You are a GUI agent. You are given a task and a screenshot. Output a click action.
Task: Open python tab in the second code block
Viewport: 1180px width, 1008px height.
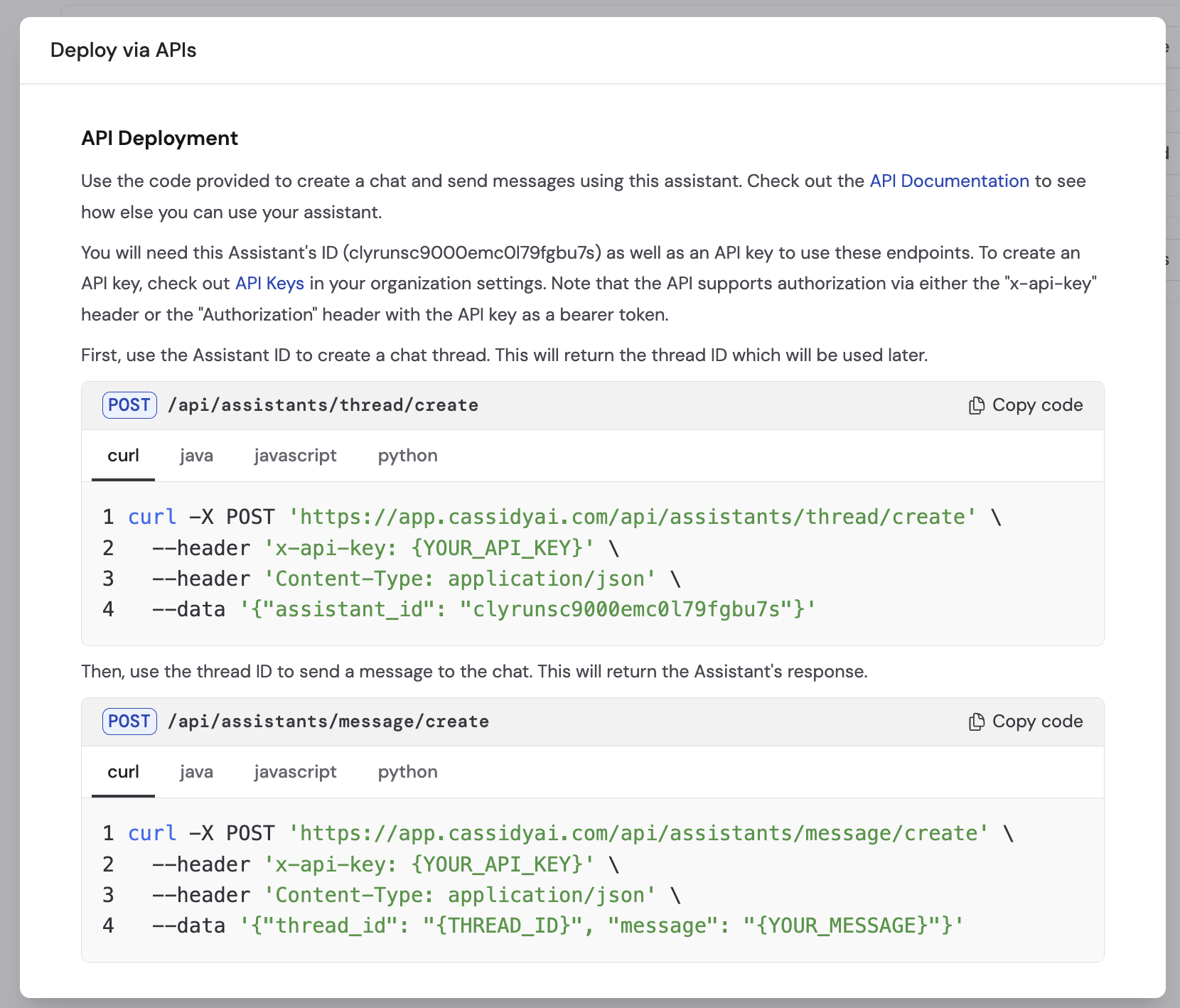pyautogui.click(x=407, y=772)
